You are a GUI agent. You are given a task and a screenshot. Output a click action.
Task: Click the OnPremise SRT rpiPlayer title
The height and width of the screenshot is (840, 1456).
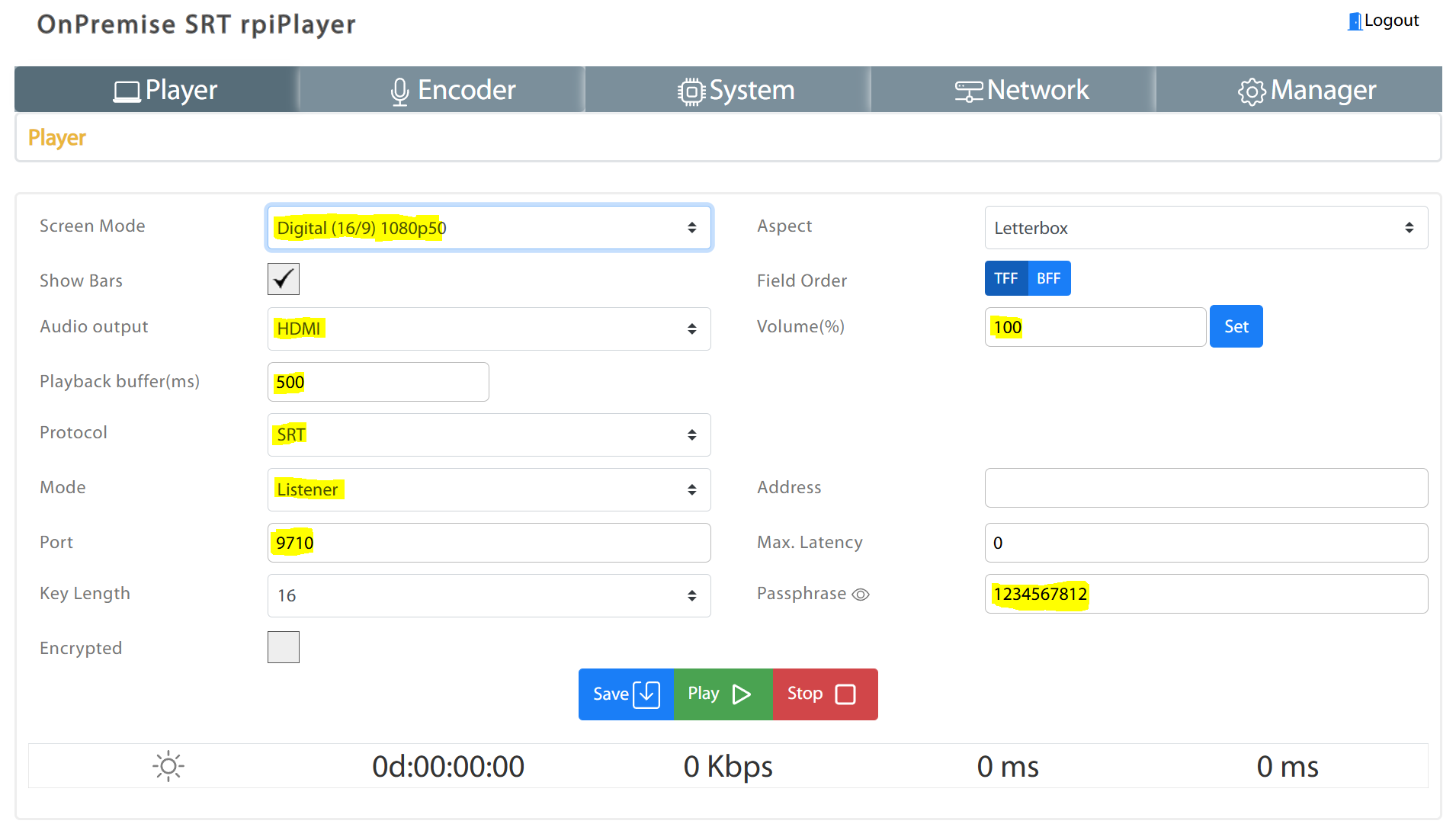tap(196, 25)
